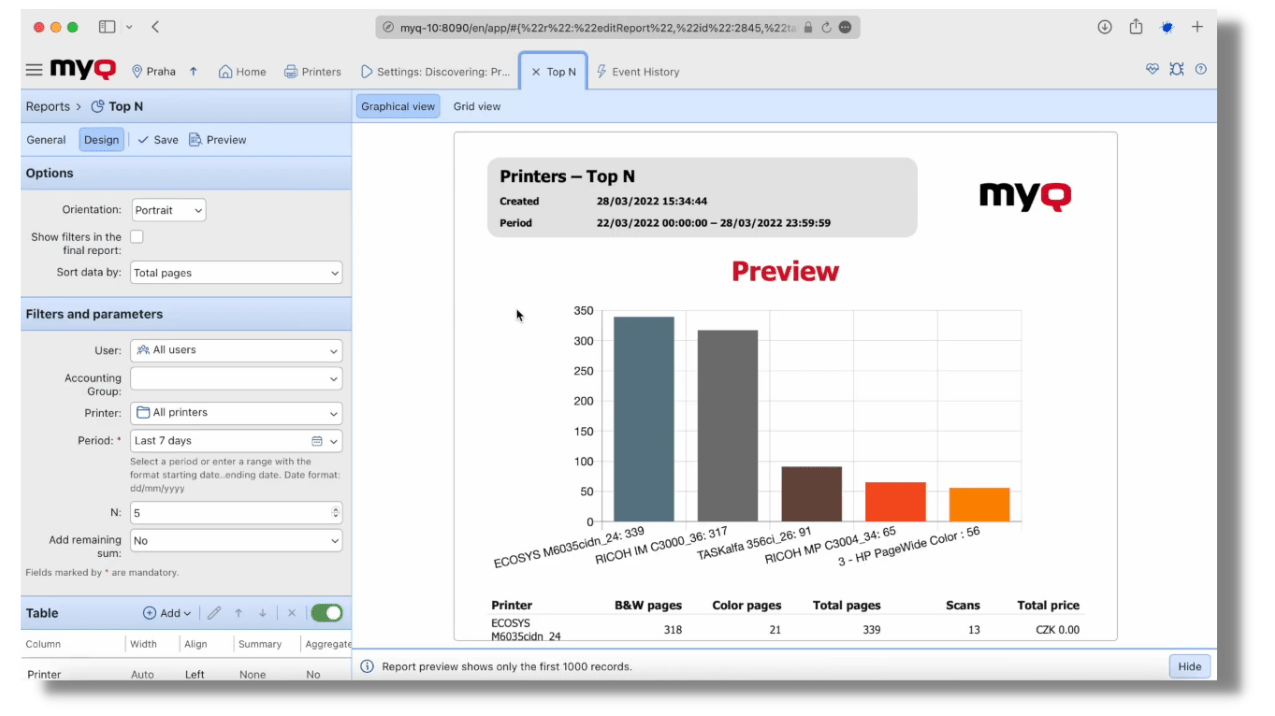Click the Safari share icon
Image resolution: width=1275 pixels, height=716 pixels.
point(1136,27)
